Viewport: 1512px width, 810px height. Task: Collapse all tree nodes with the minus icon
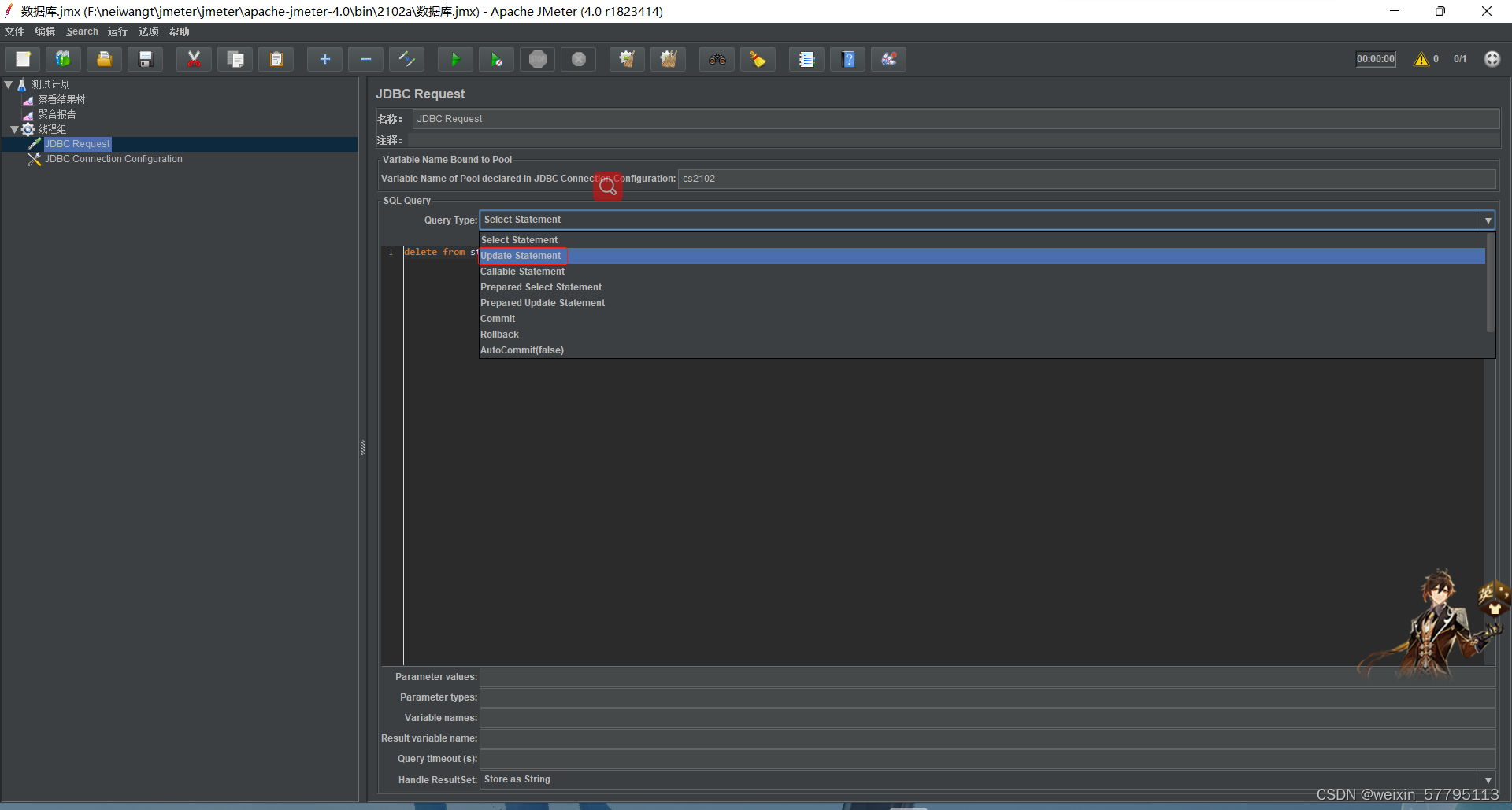(365, 59)
